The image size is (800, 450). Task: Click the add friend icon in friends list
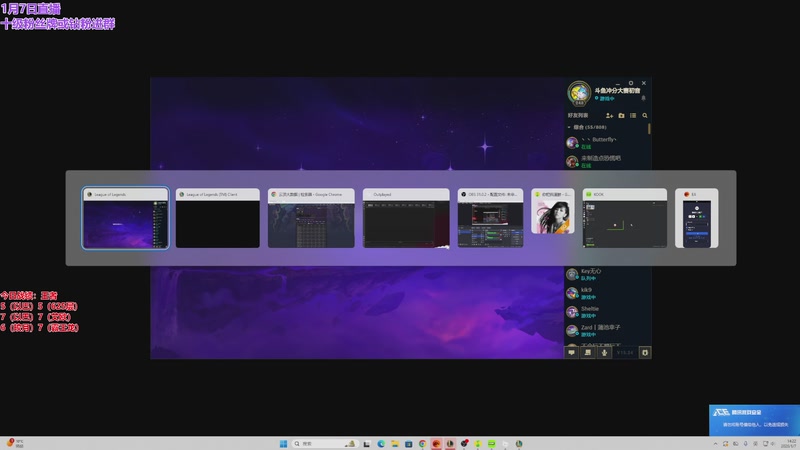[x=609, y=116]
